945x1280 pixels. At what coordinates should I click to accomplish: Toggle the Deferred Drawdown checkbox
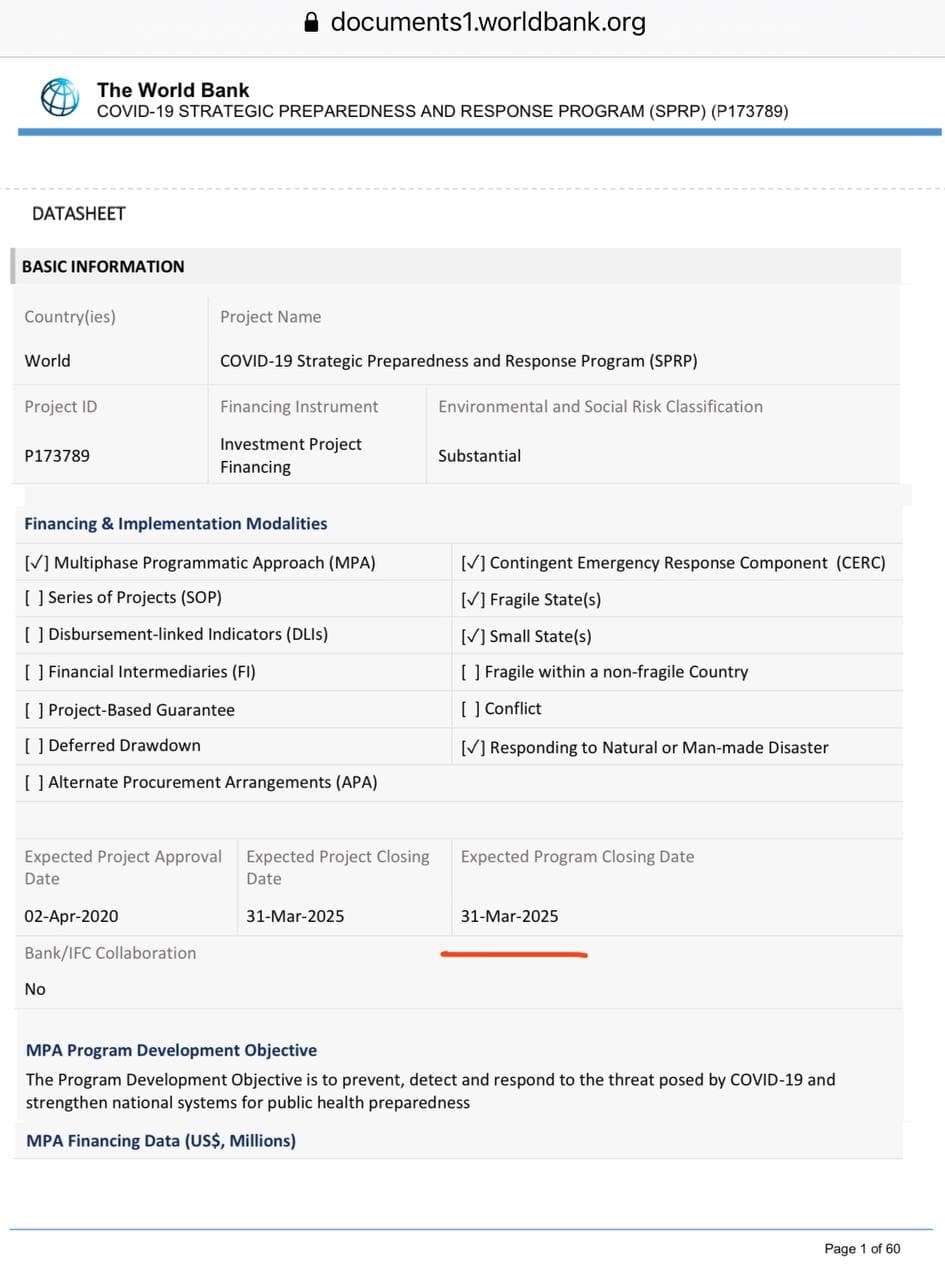pyautogui.click(x=34, y=746)
